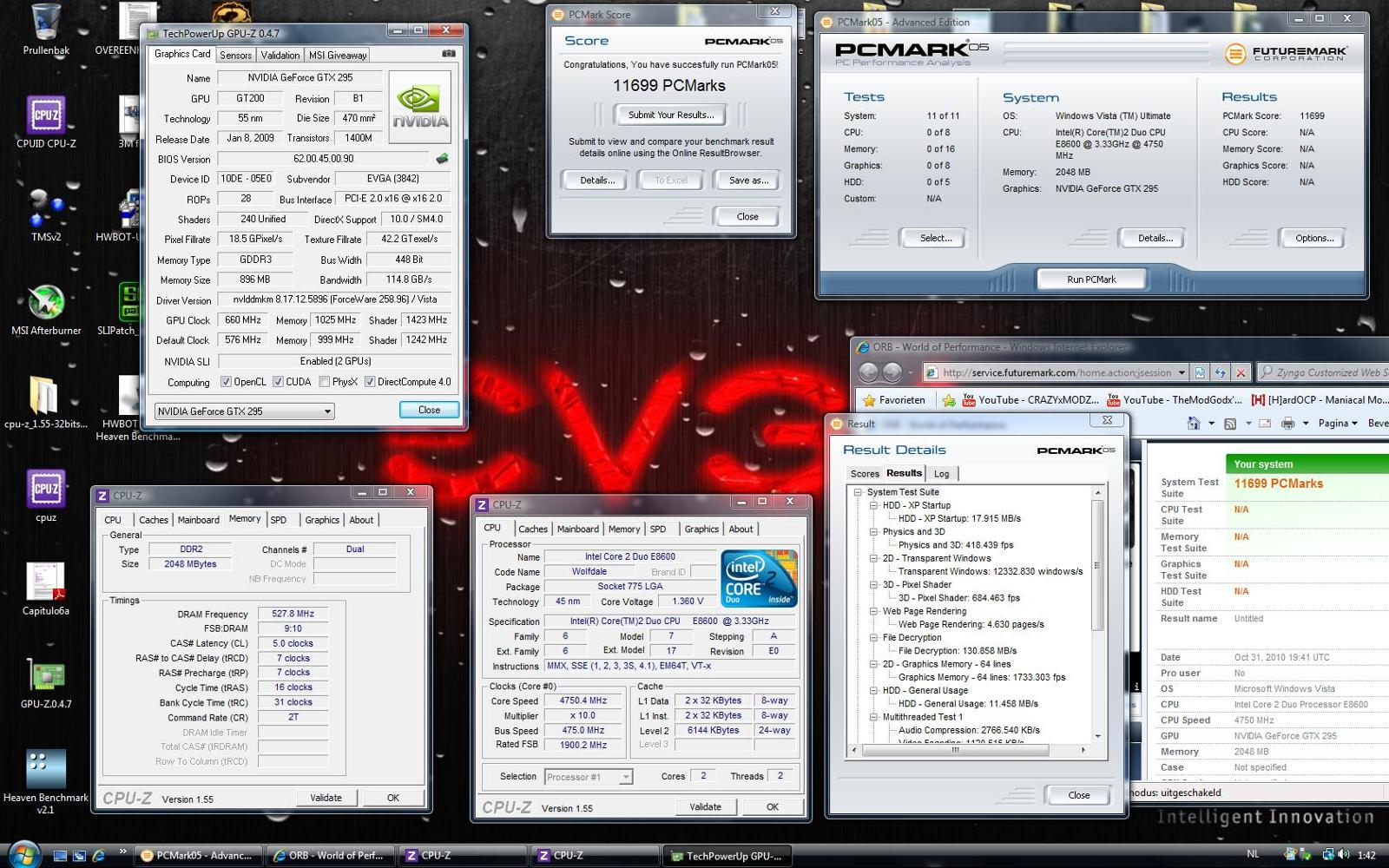This screenshot has height=868, width=1389.
Task: Open the cpuz desktop shortcut
Action: [x=46, y=496]
